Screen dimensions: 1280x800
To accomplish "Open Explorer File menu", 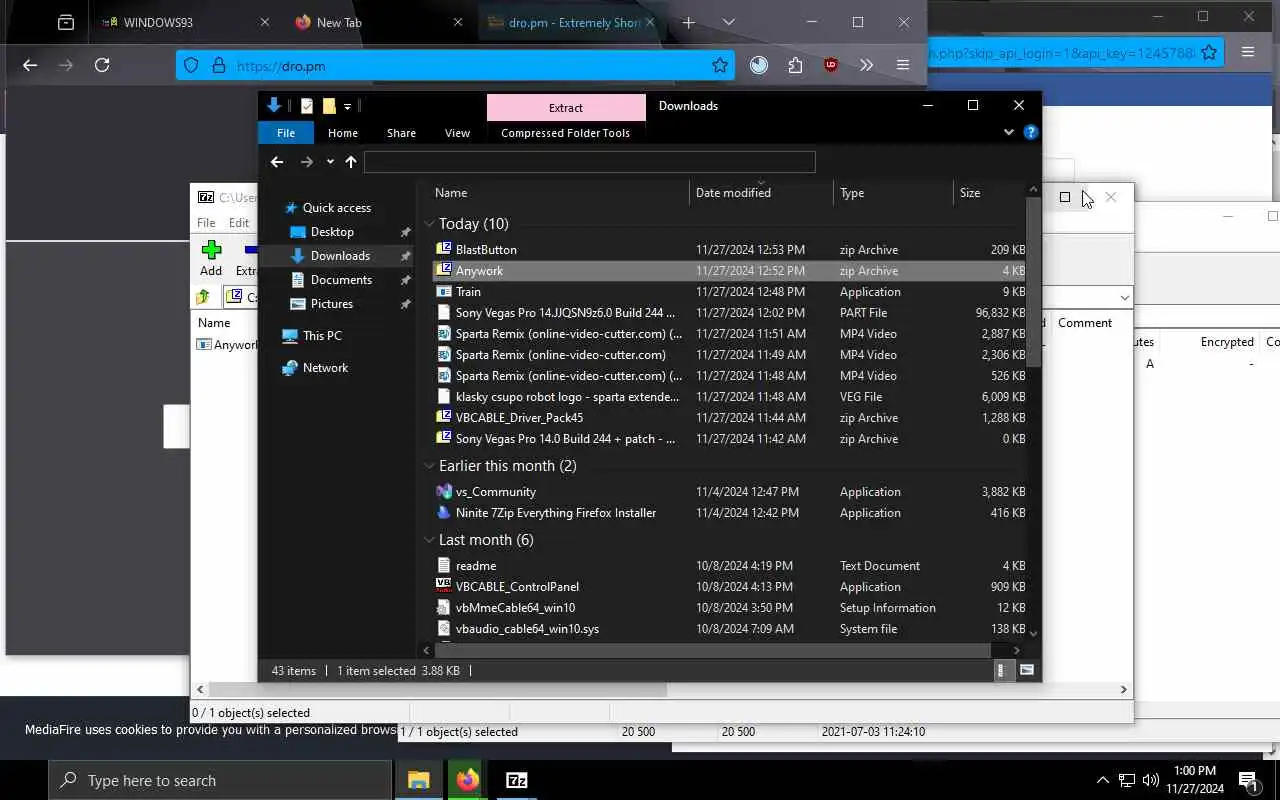I will (286, 133).
